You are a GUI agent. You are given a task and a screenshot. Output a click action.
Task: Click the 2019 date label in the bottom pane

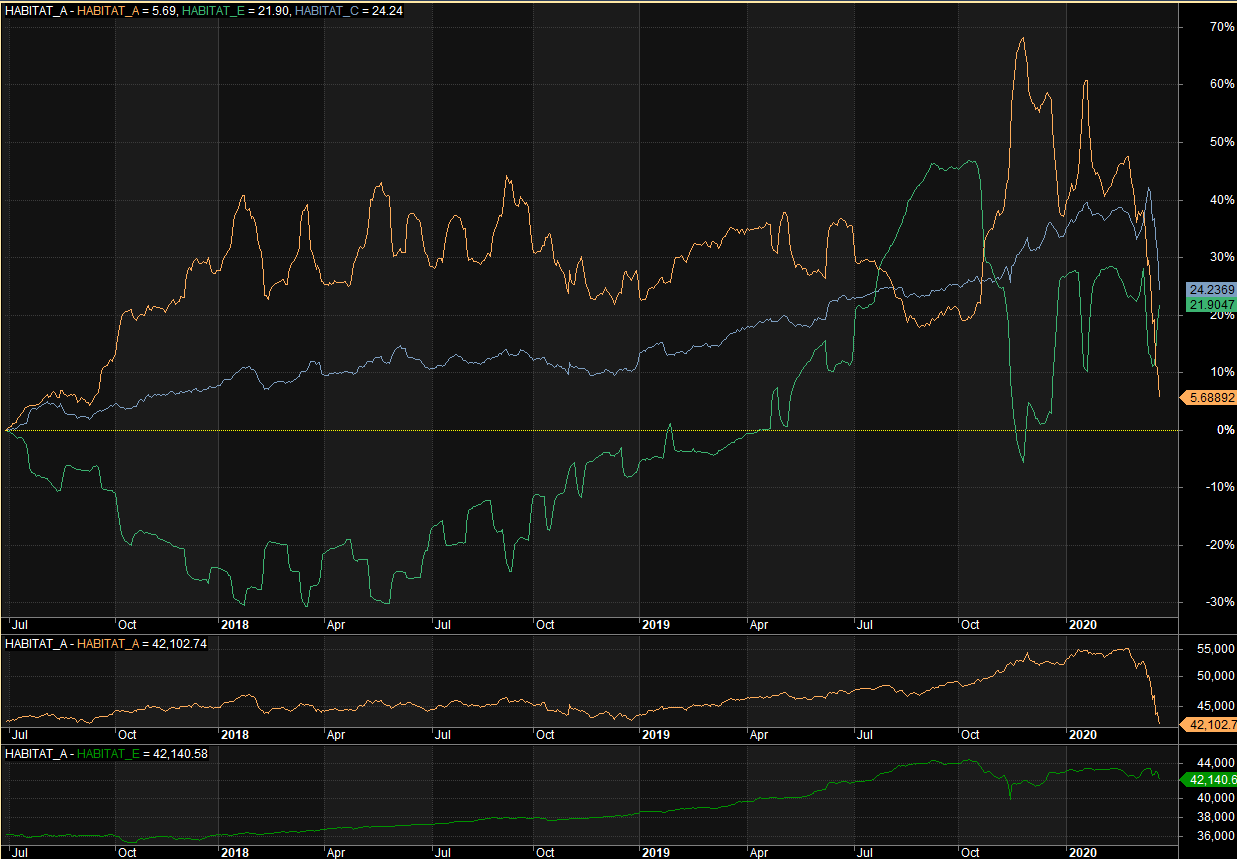(655, 852)
